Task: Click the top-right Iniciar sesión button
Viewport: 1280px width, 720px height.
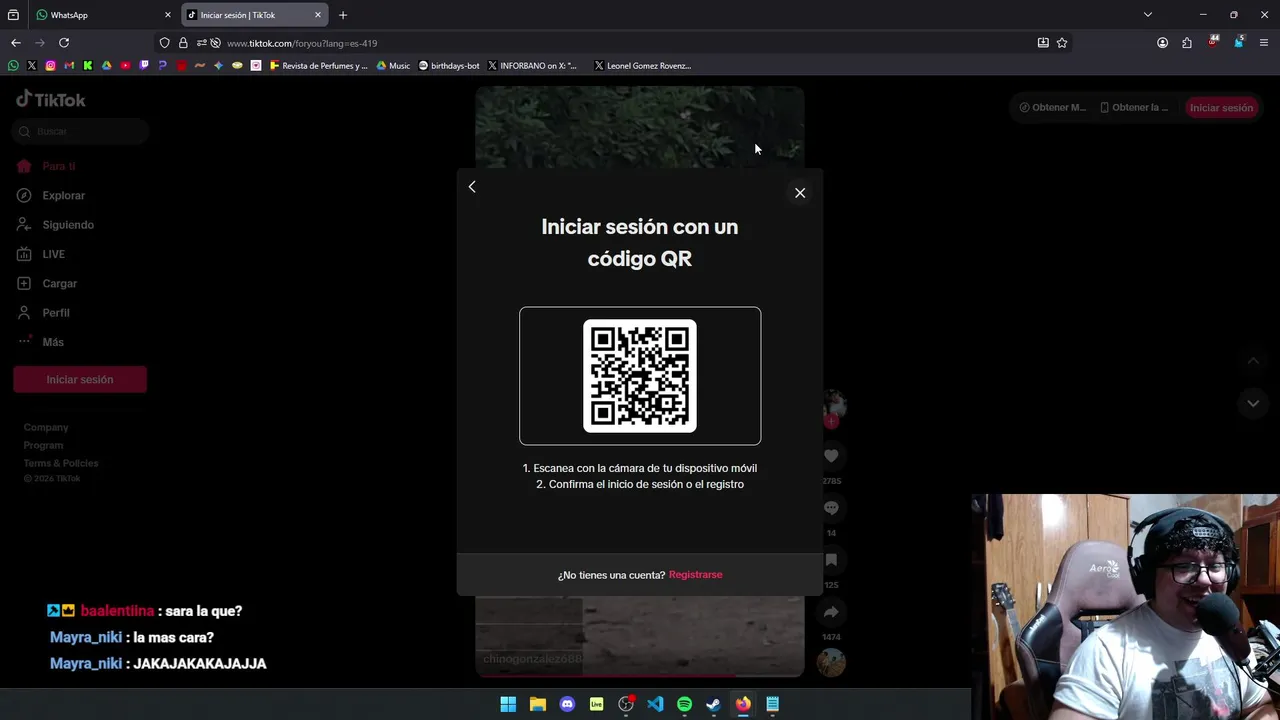Action: tap(1221, 108)
